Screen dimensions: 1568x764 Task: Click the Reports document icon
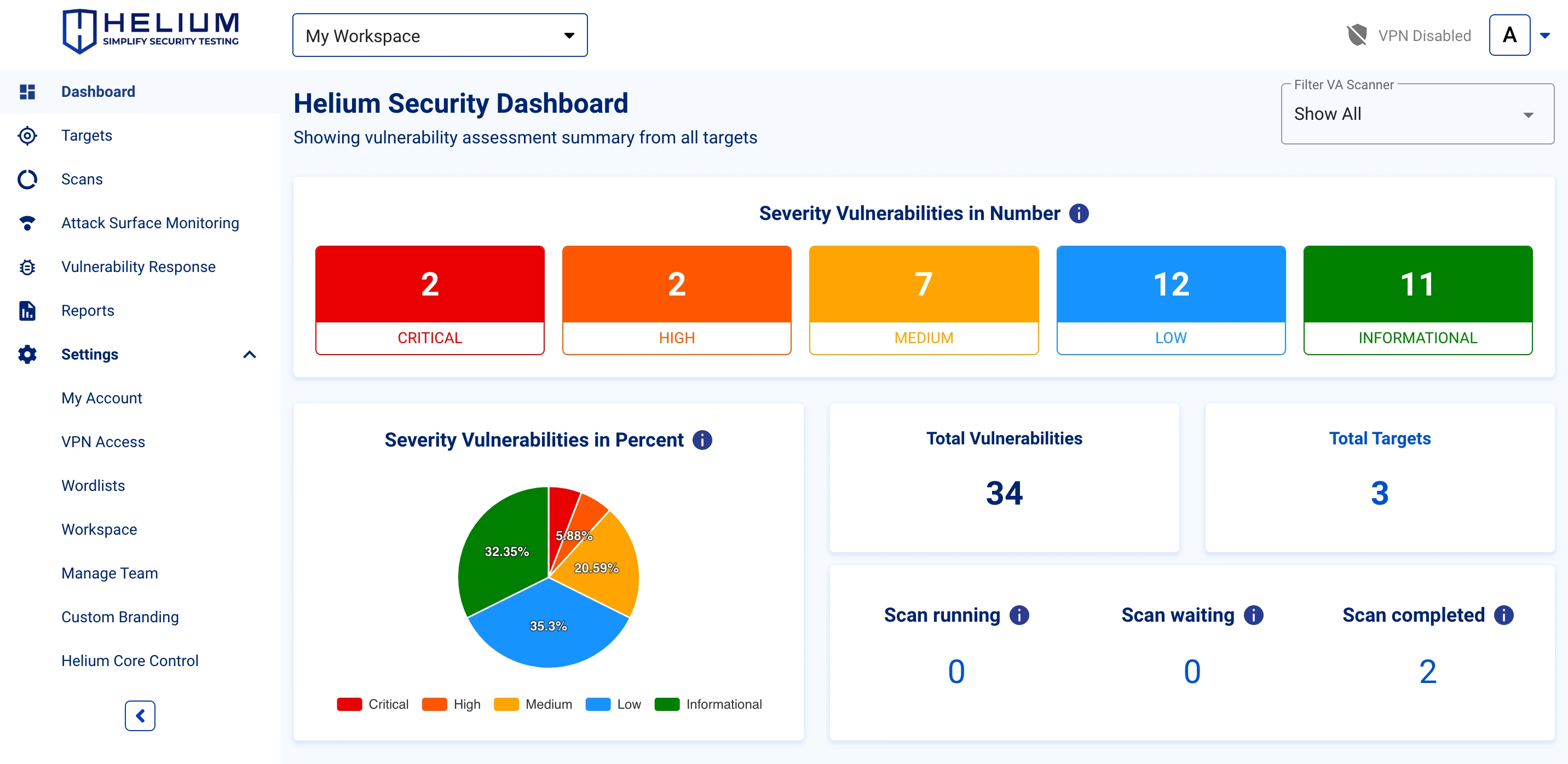(x=27, y=311)
